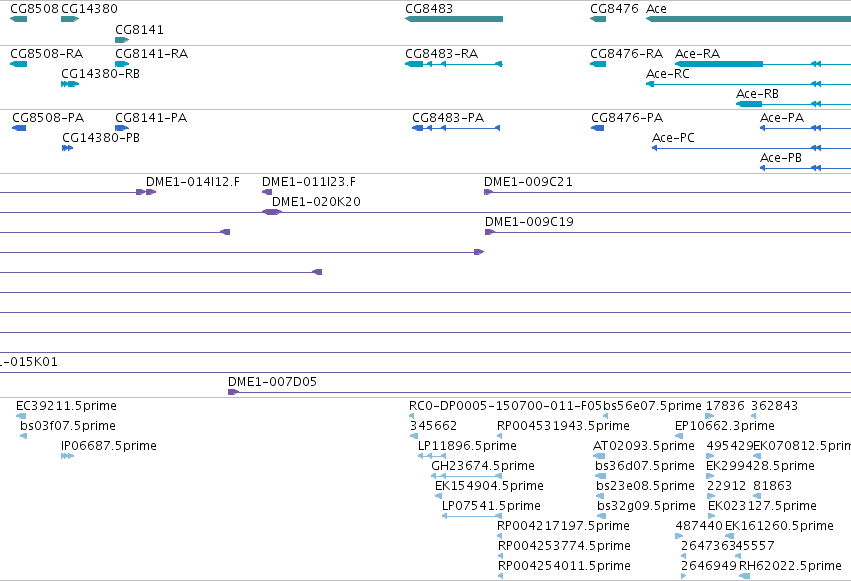This screenshot has width=851, height=581.
Task: Select the DME1-020K20 clone marker
Action: tap(272, 212)
